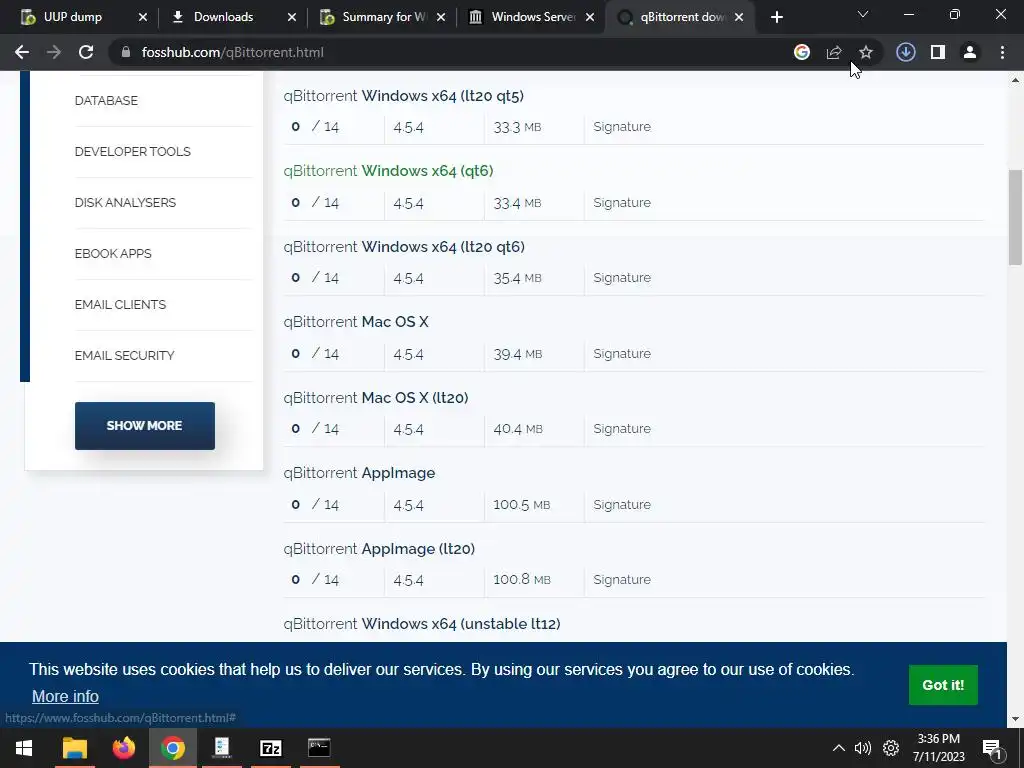Open the notification center icon
Image resolution: width=1024 pixels, height=768 pixels.
tap(993, 748)
